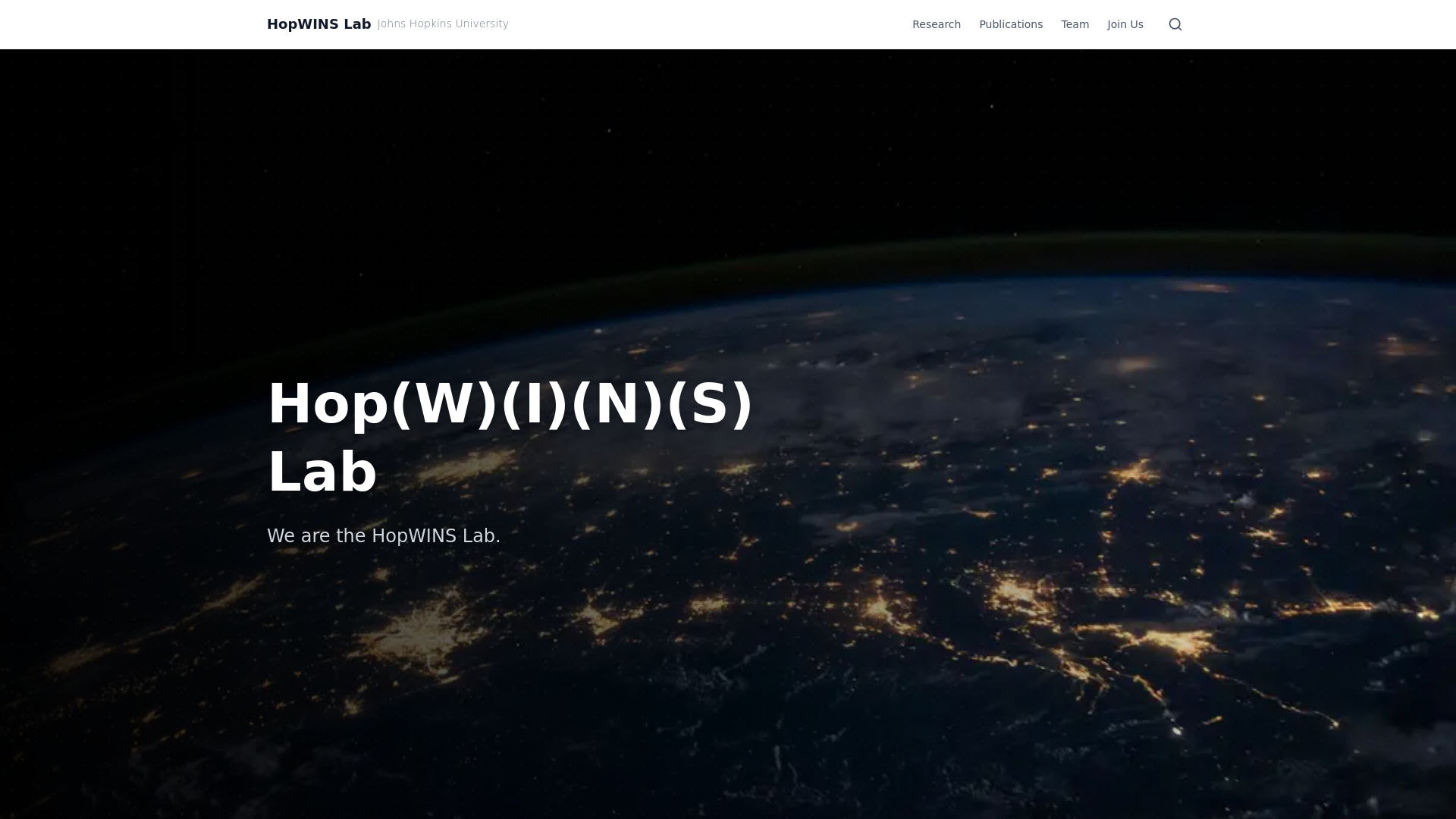Open the search magnifier icon
The image size is (1456, 819).
[x=1175, y=24]
